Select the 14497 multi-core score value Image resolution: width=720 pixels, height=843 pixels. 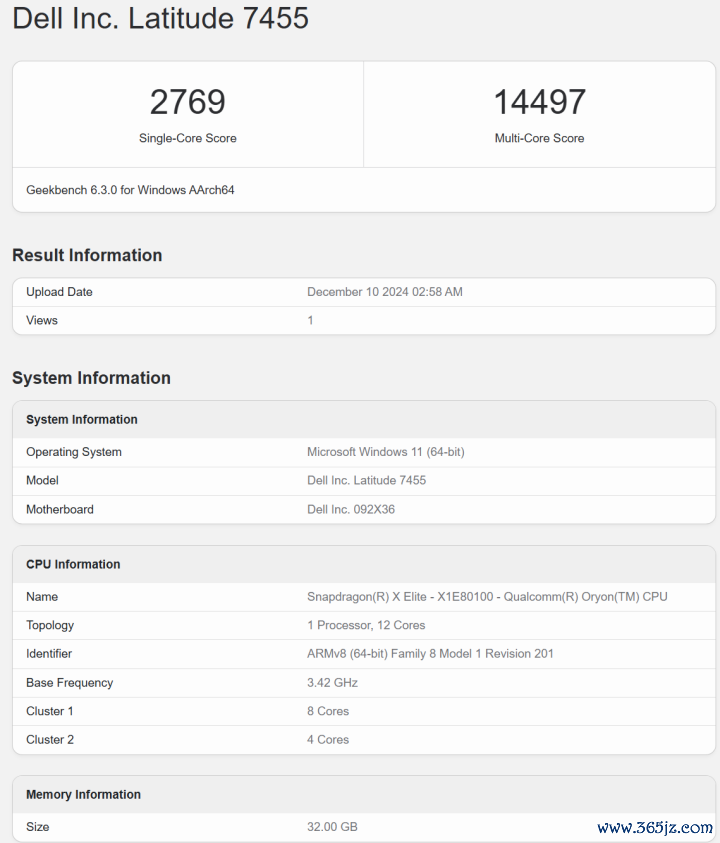[539, 102]
